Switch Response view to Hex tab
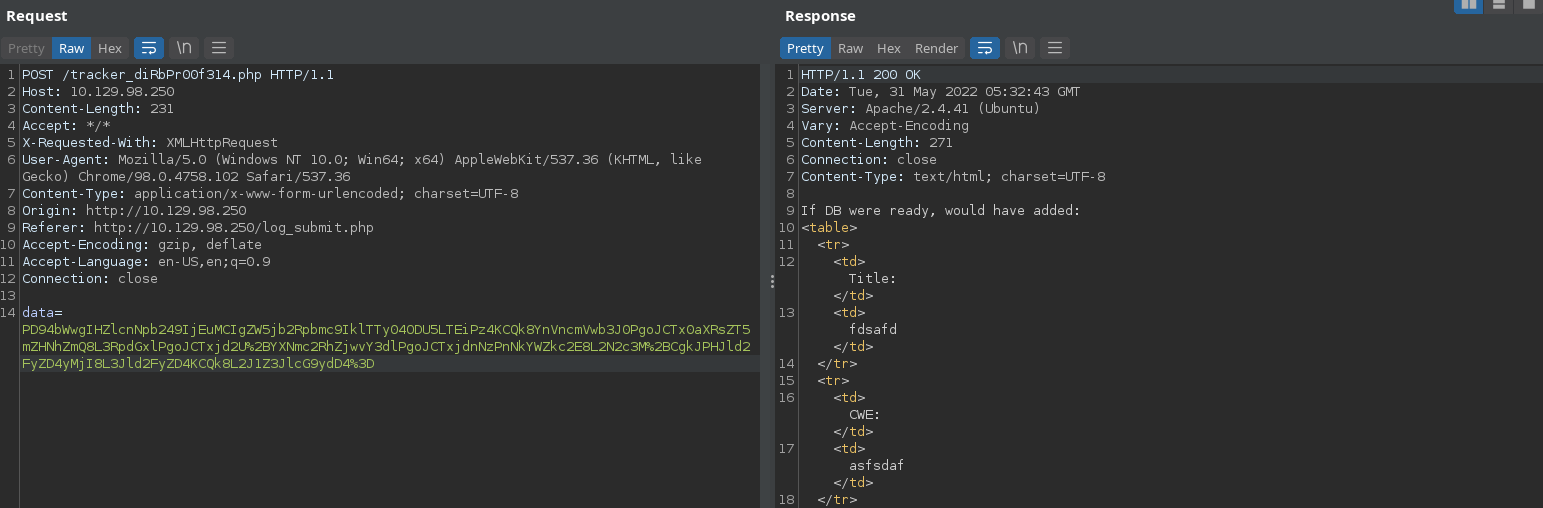This screenshot has width=1543, height=508. [889, 48]
